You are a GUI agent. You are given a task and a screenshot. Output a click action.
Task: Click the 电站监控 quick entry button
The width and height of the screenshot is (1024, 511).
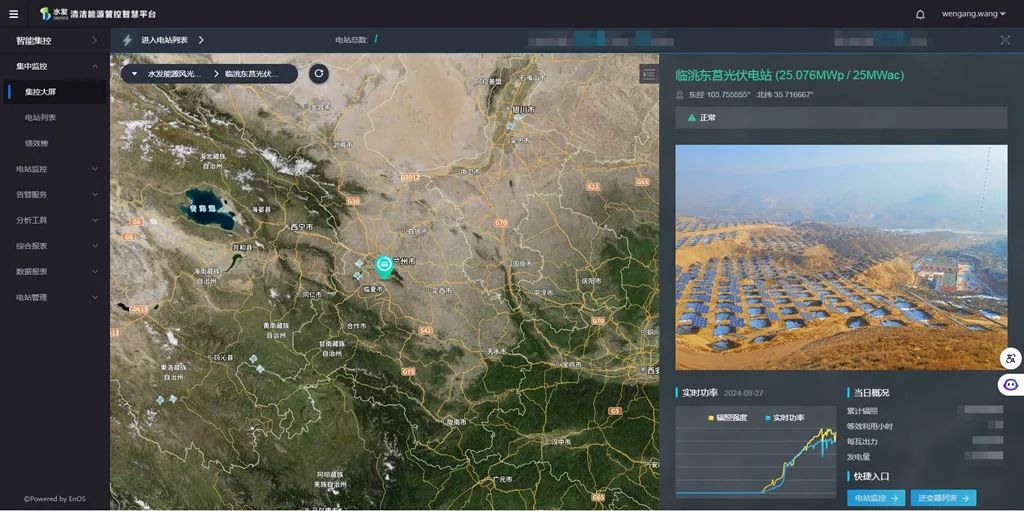(x=876, y=498)
